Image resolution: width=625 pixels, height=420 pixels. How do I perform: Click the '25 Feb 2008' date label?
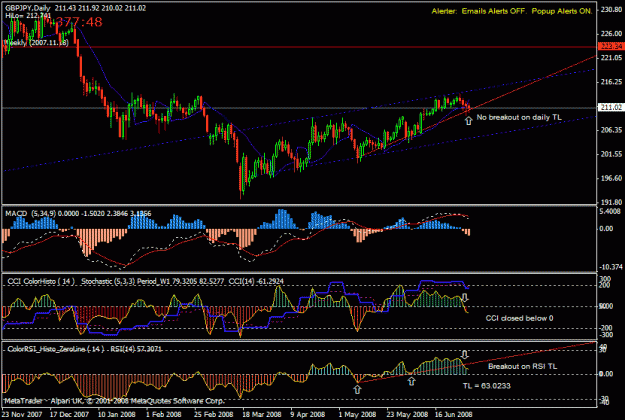click(x=214, y=414)
